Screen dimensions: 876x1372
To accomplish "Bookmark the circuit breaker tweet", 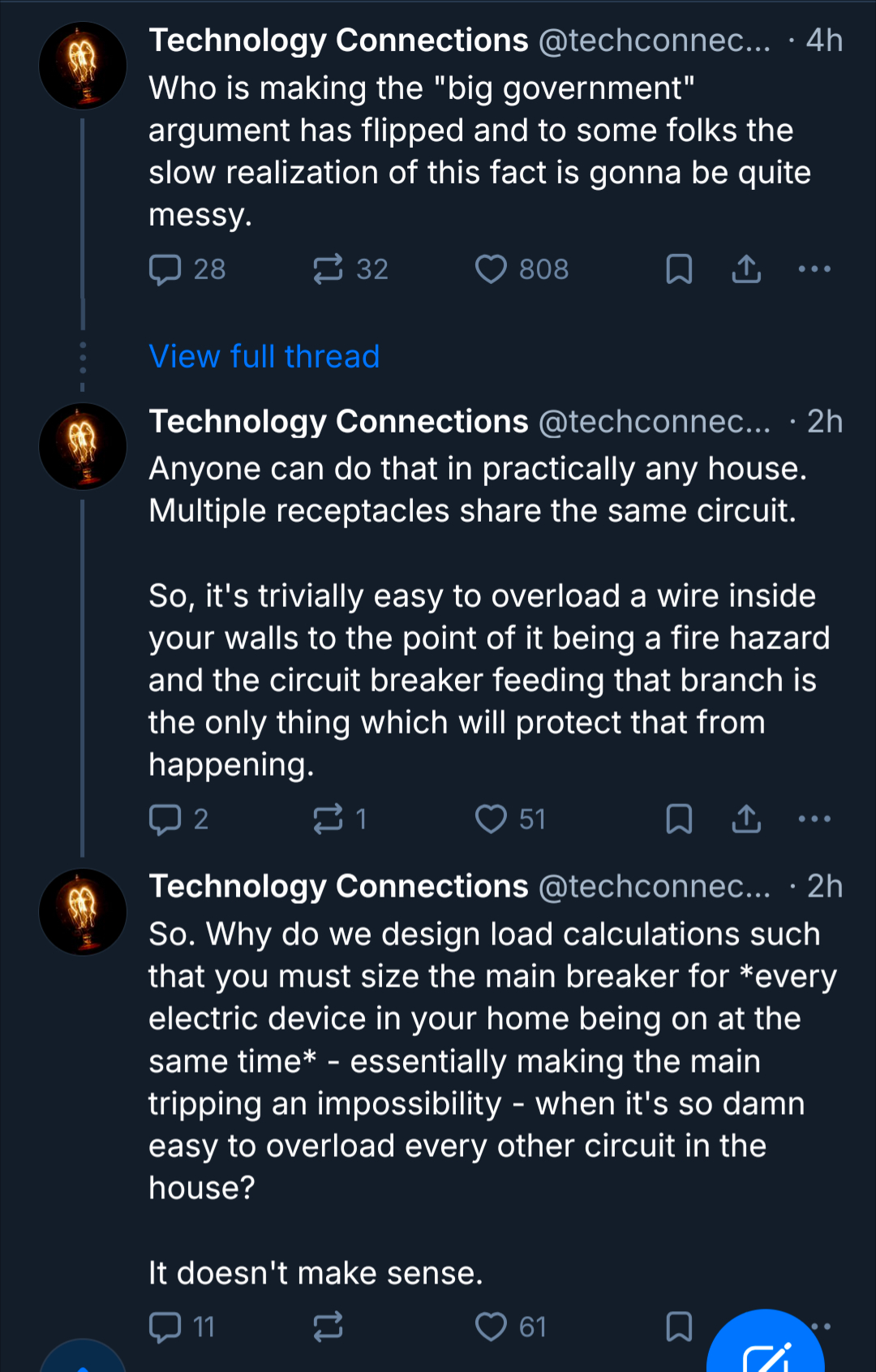I will [679, 819].
